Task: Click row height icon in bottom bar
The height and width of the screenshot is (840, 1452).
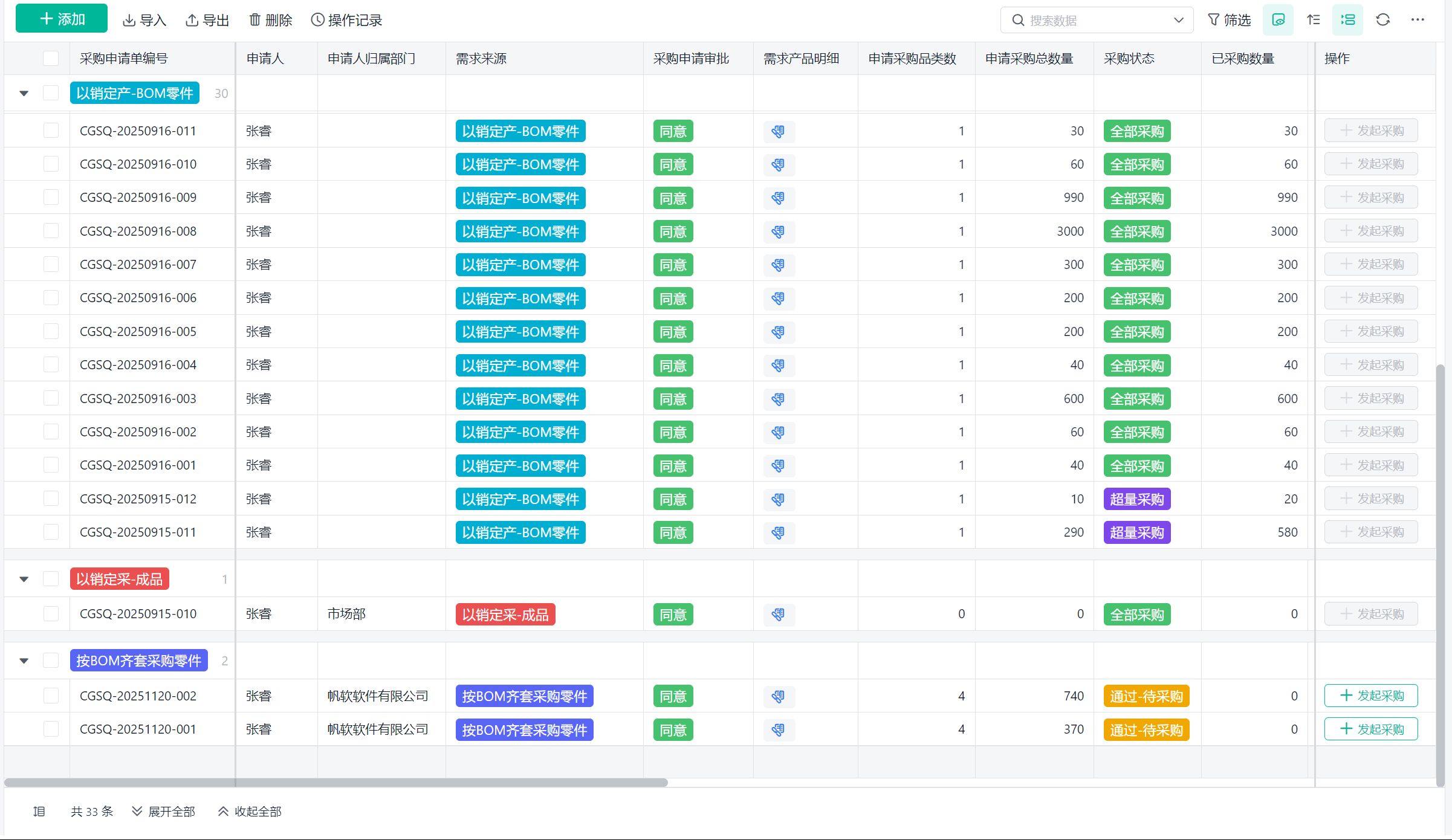Action: (39, 811)
